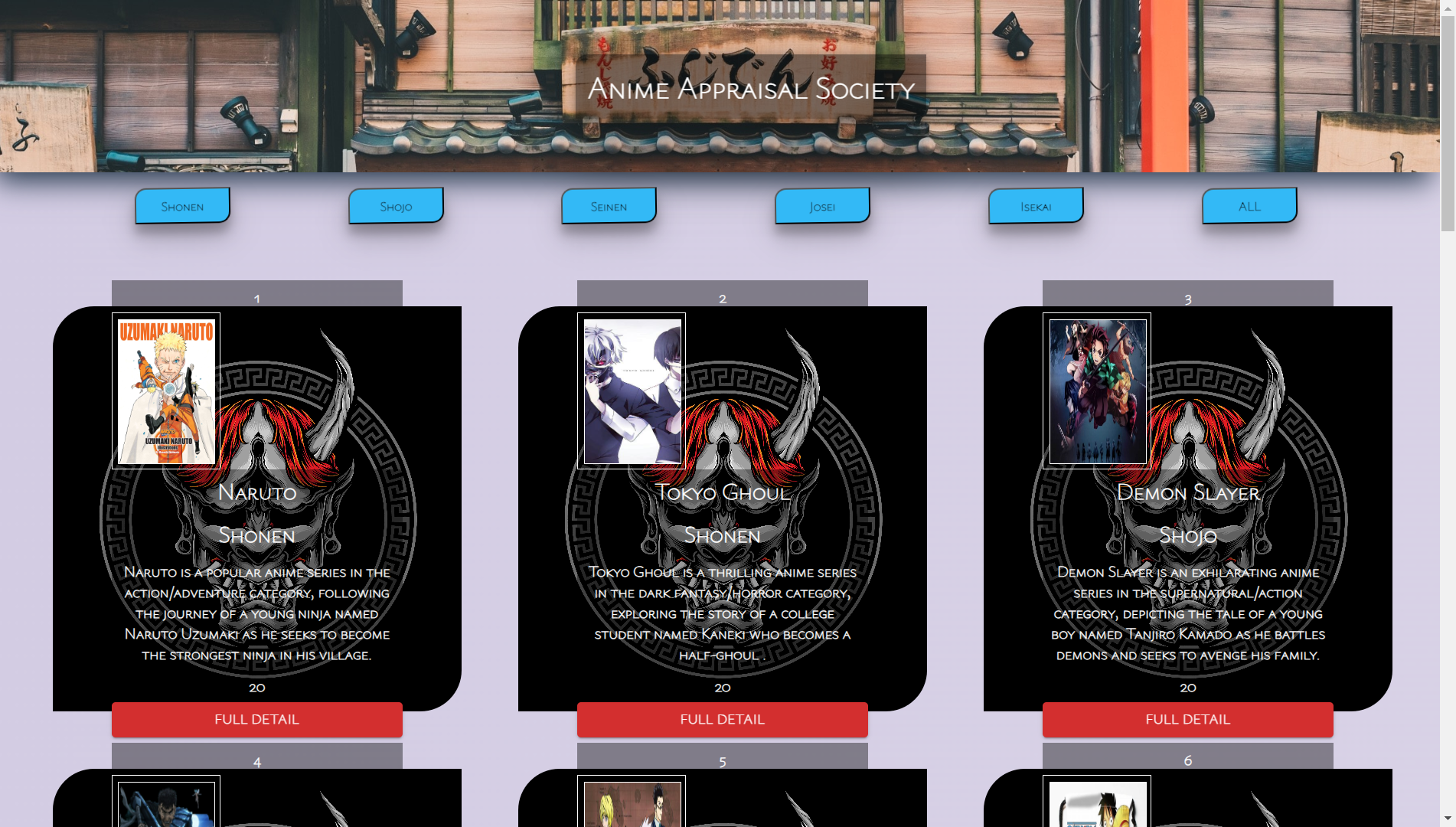Image resolution: width=1456 pixels, height=827 pixels.
Task: Click the scrollbar down arrow
Action: [1448, 819]
